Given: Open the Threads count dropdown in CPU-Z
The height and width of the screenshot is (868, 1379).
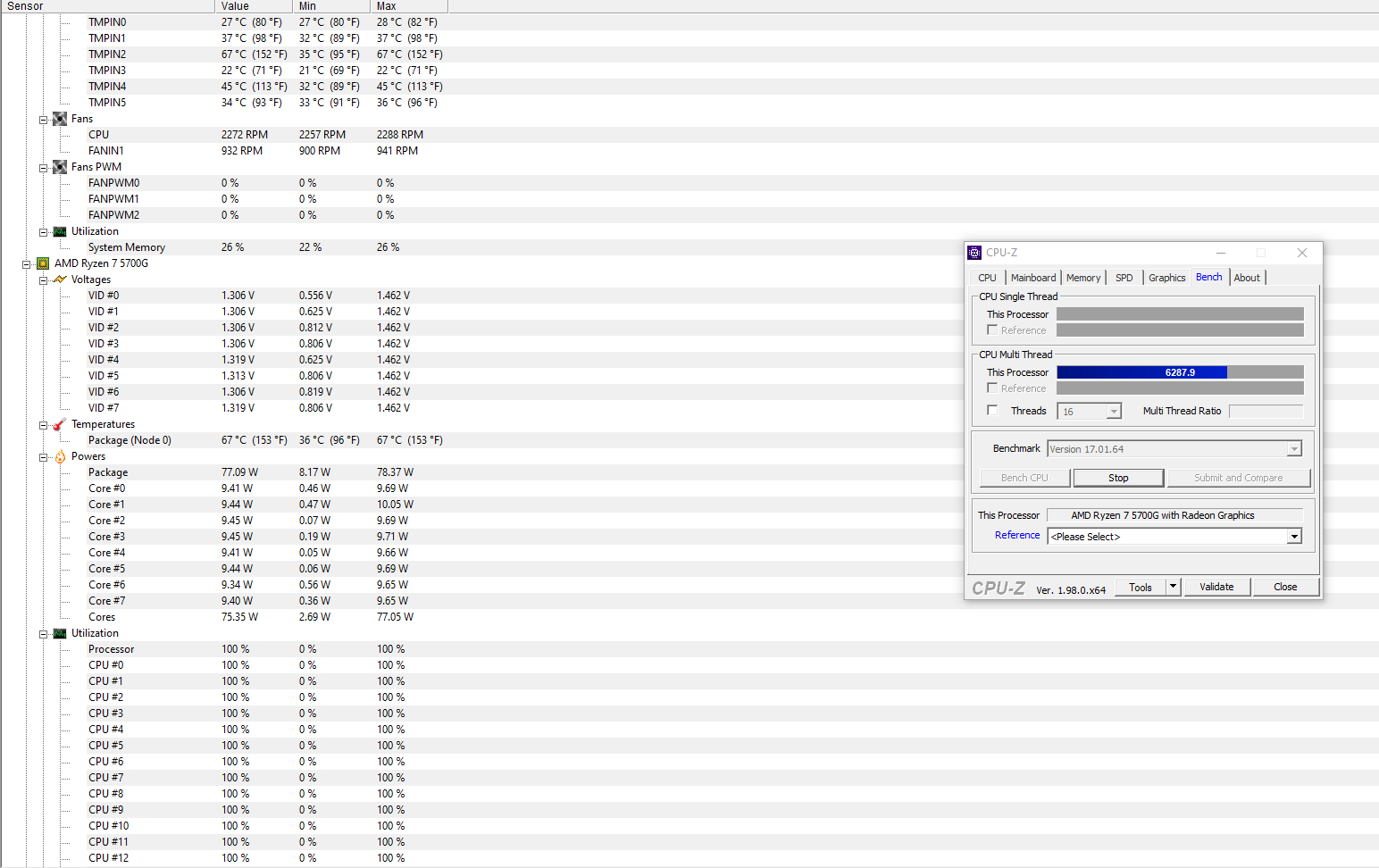Looking at the screenshot, I should (x=1114, y=412).
